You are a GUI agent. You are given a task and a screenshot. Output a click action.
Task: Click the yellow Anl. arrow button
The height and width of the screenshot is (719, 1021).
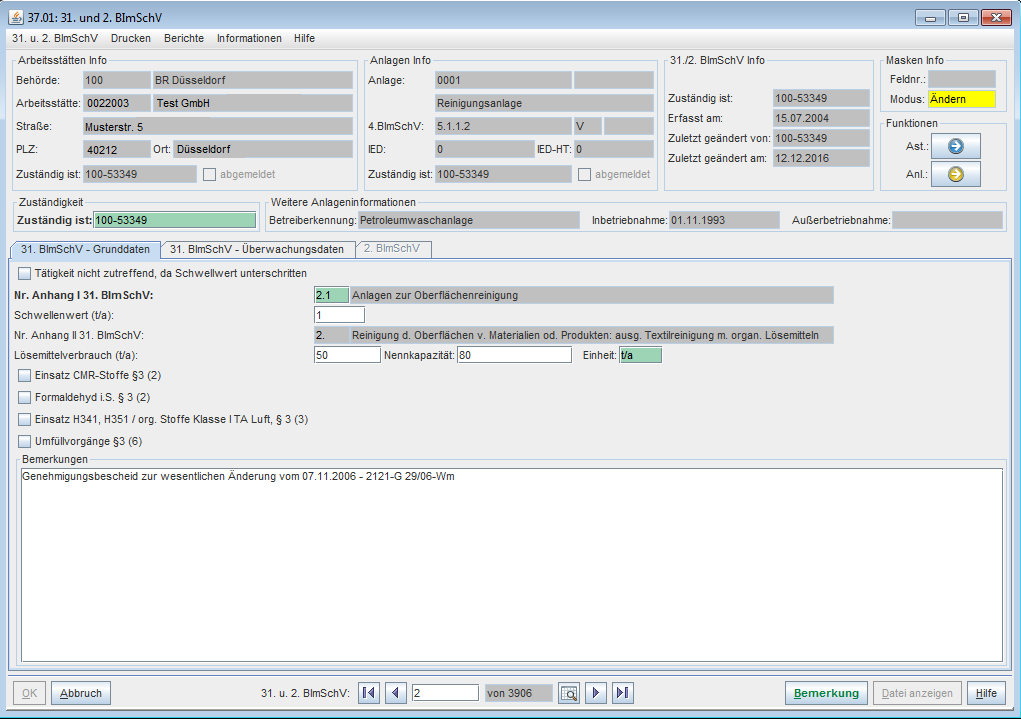tap(955, 174)
